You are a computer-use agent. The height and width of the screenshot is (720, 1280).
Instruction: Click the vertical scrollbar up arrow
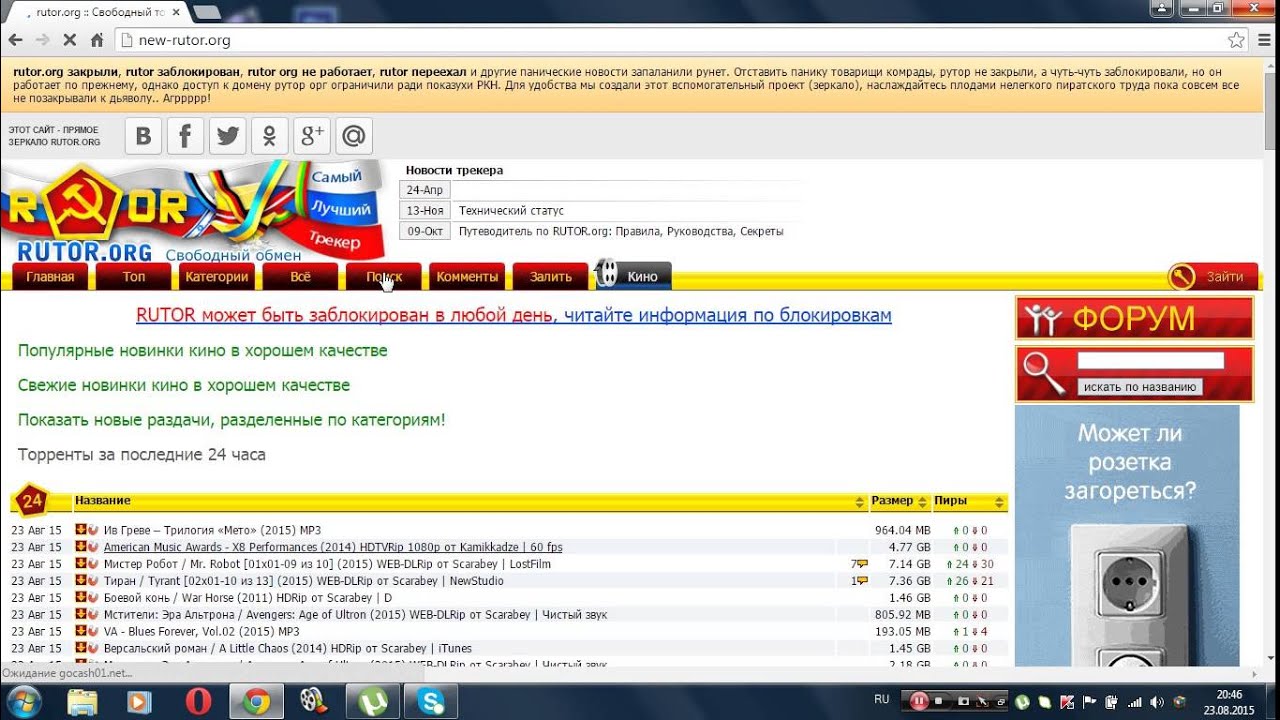1271,66
